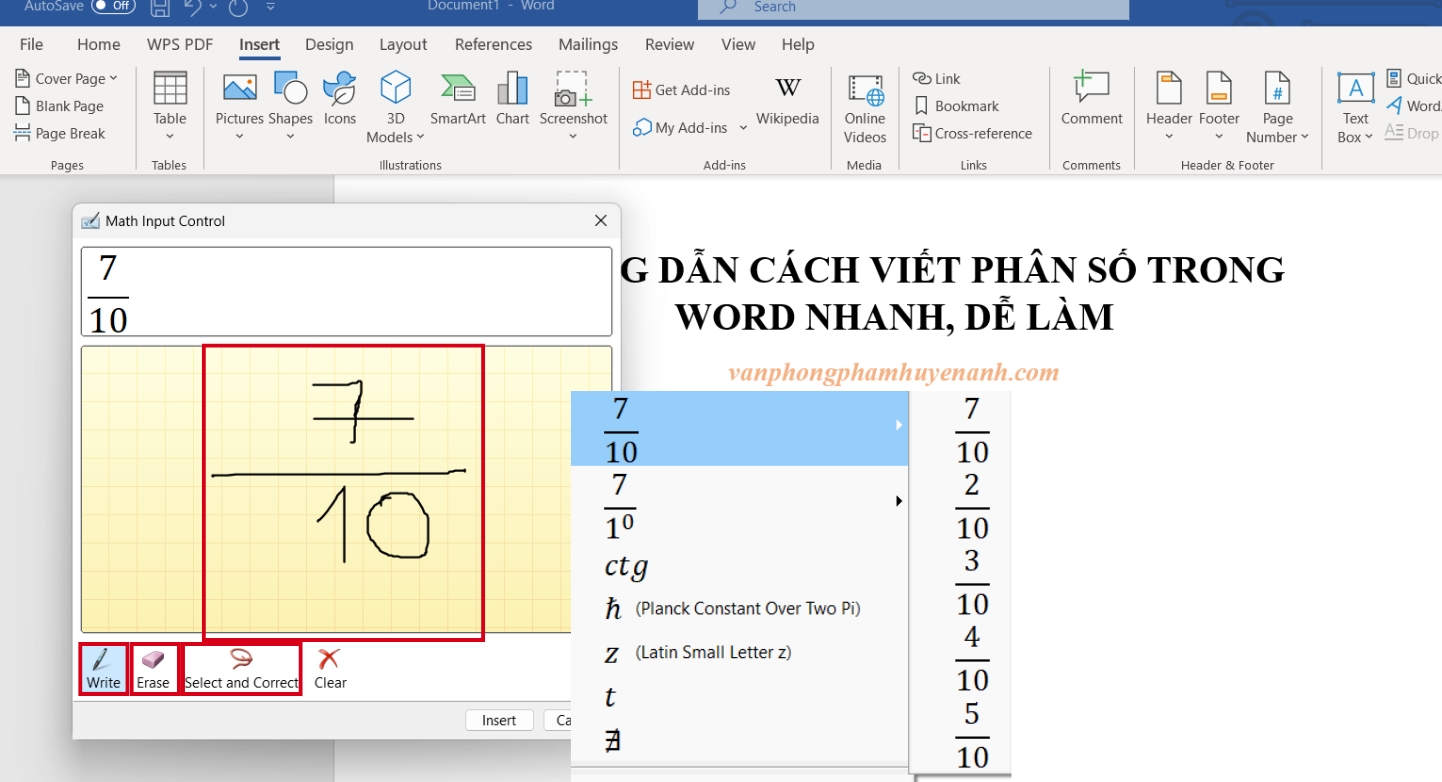The width and height of the screenshot is (1442, 782).
Task: Select the Erase tool
Action: point(153,669)
